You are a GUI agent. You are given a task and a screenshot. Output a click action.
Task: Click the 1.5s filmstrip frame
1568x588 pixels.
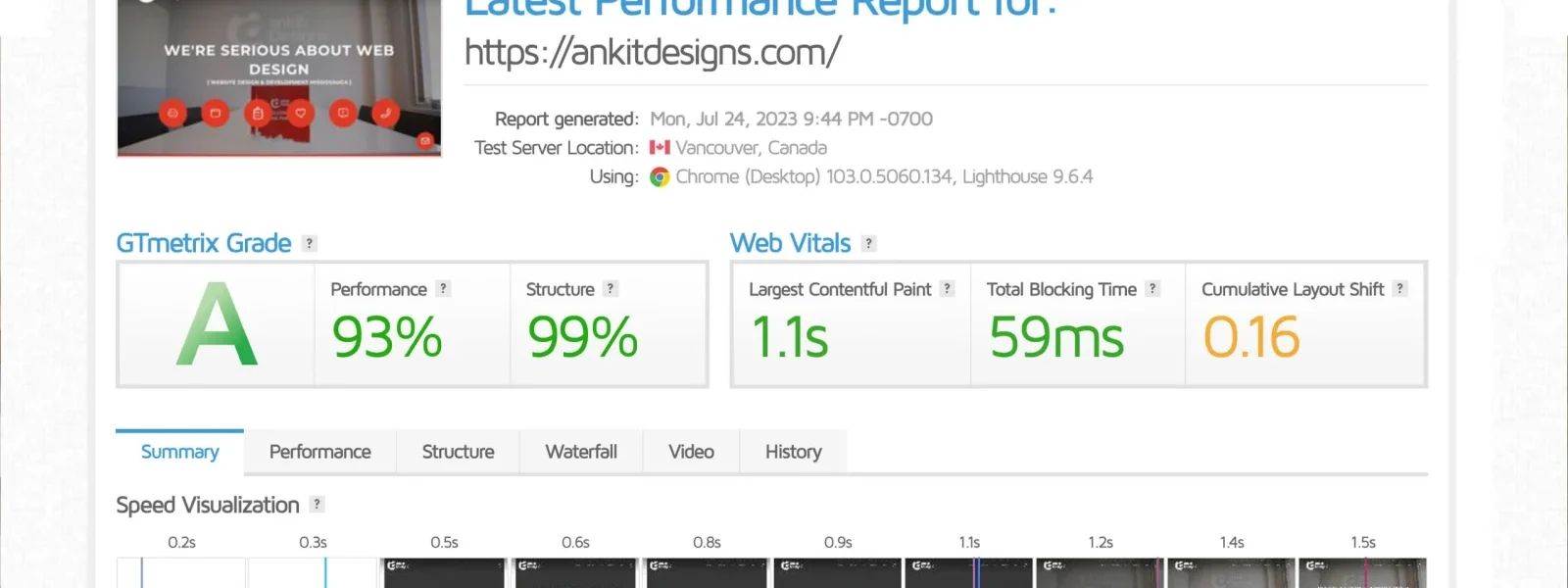click(1363, 573)
